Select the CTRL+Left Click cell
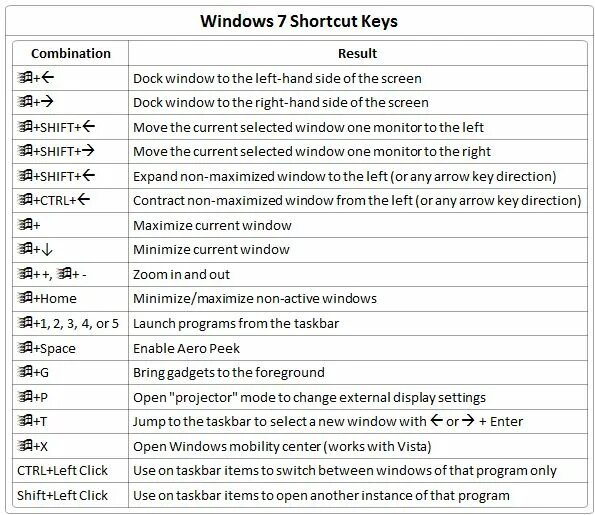Screen dimensions: 595x515 [71, 471]
